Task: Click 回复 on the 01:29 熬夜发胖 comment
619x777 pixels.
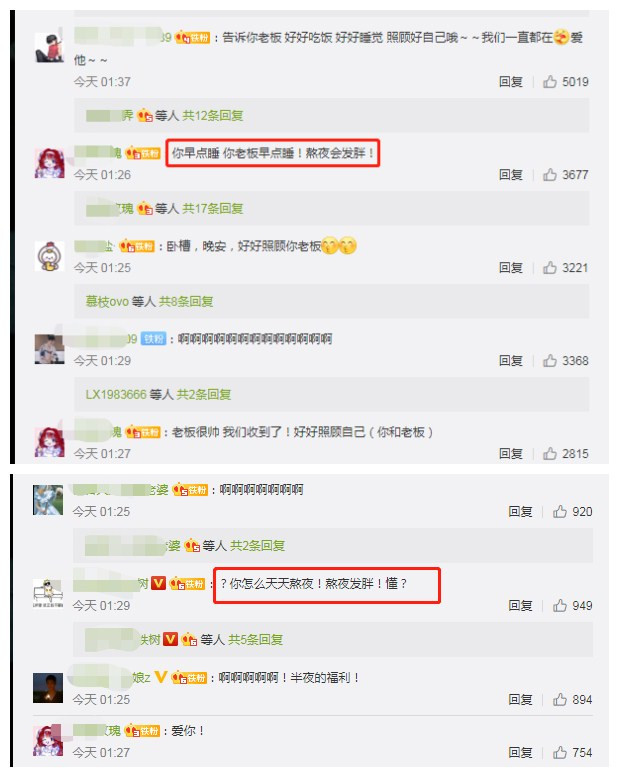Action: [520, 605]
